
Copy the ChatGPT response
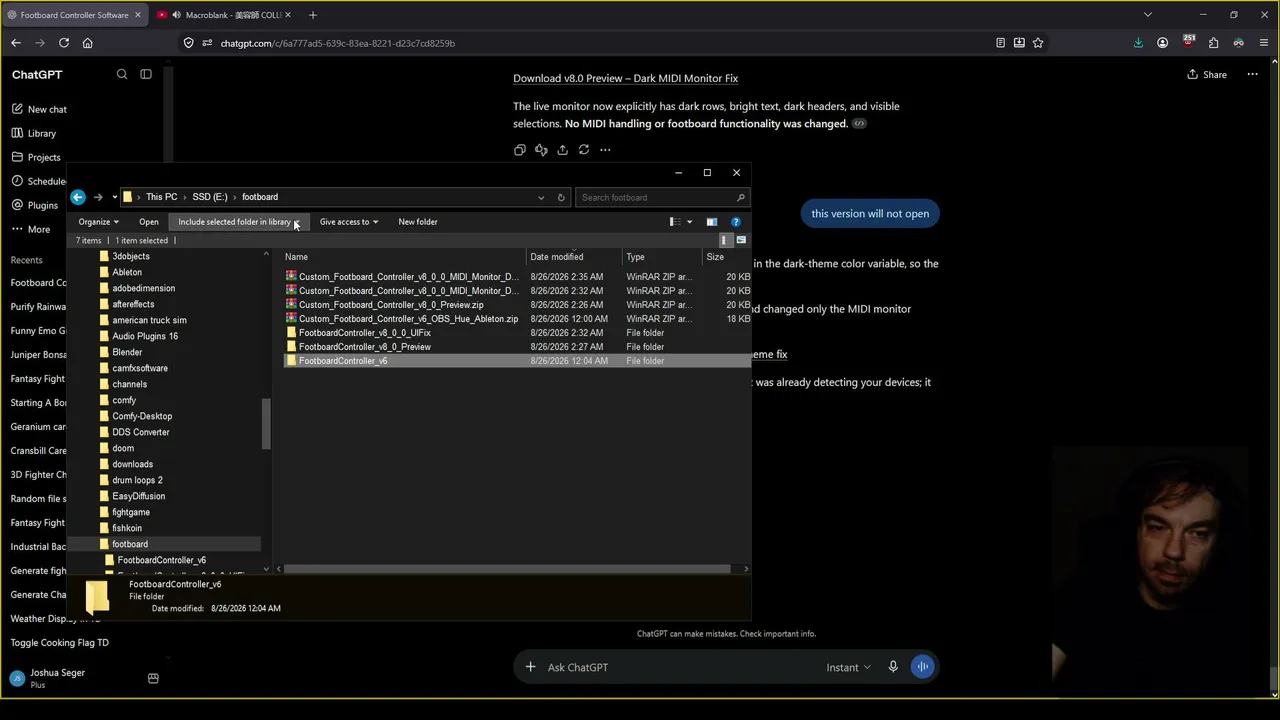(520, 150)
